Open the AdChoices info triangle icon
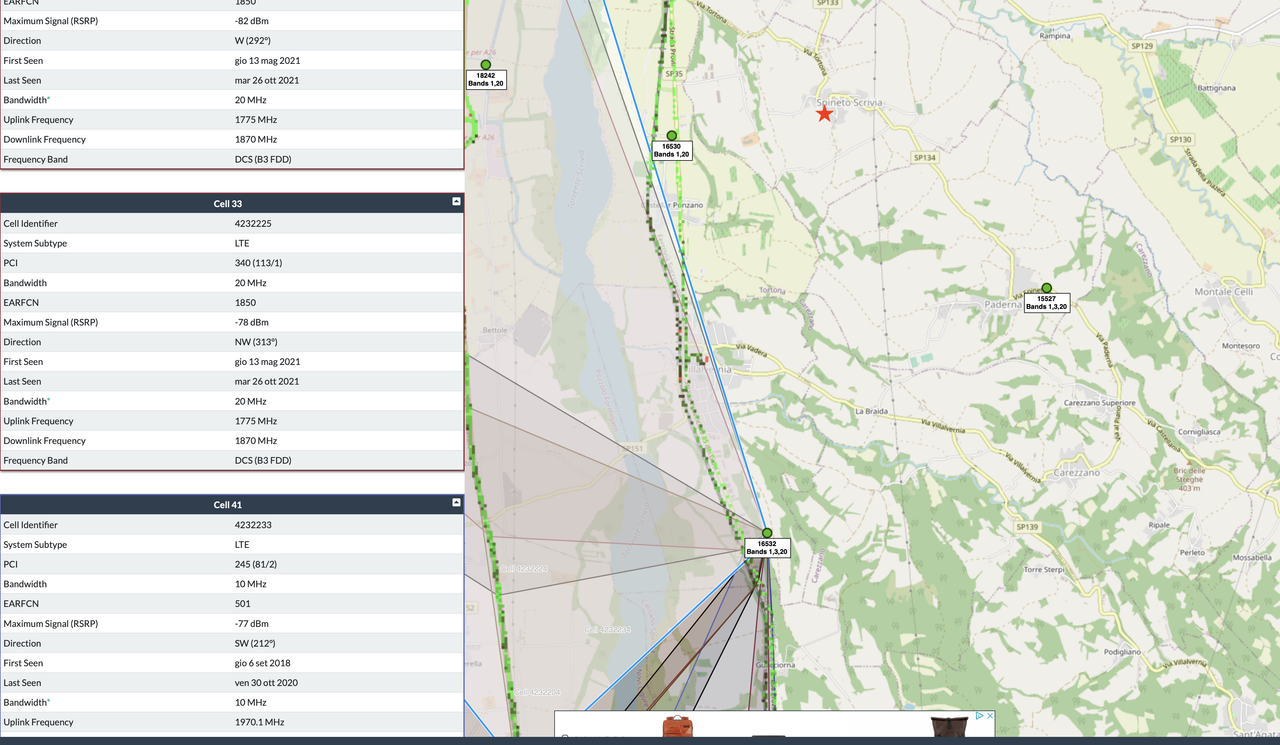 979,716
